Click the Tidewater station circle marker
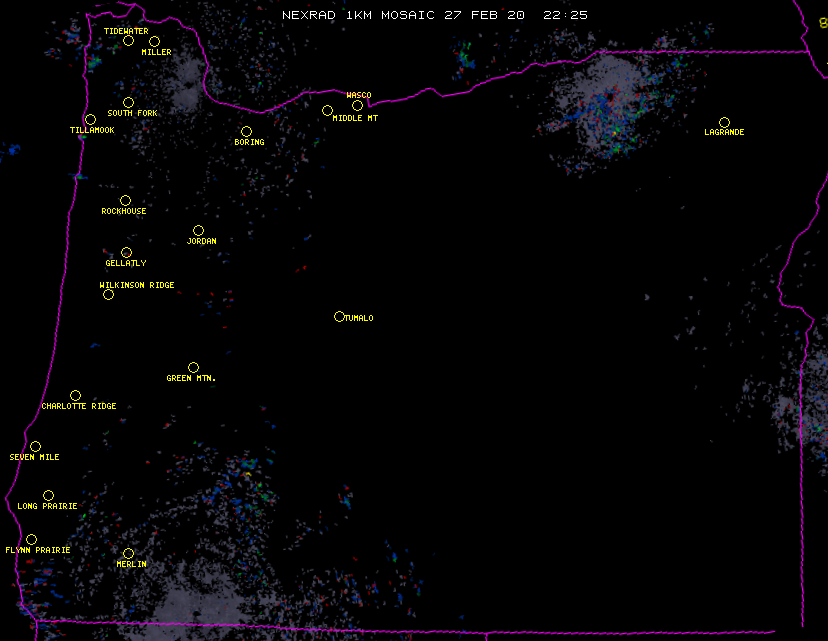 128,40
